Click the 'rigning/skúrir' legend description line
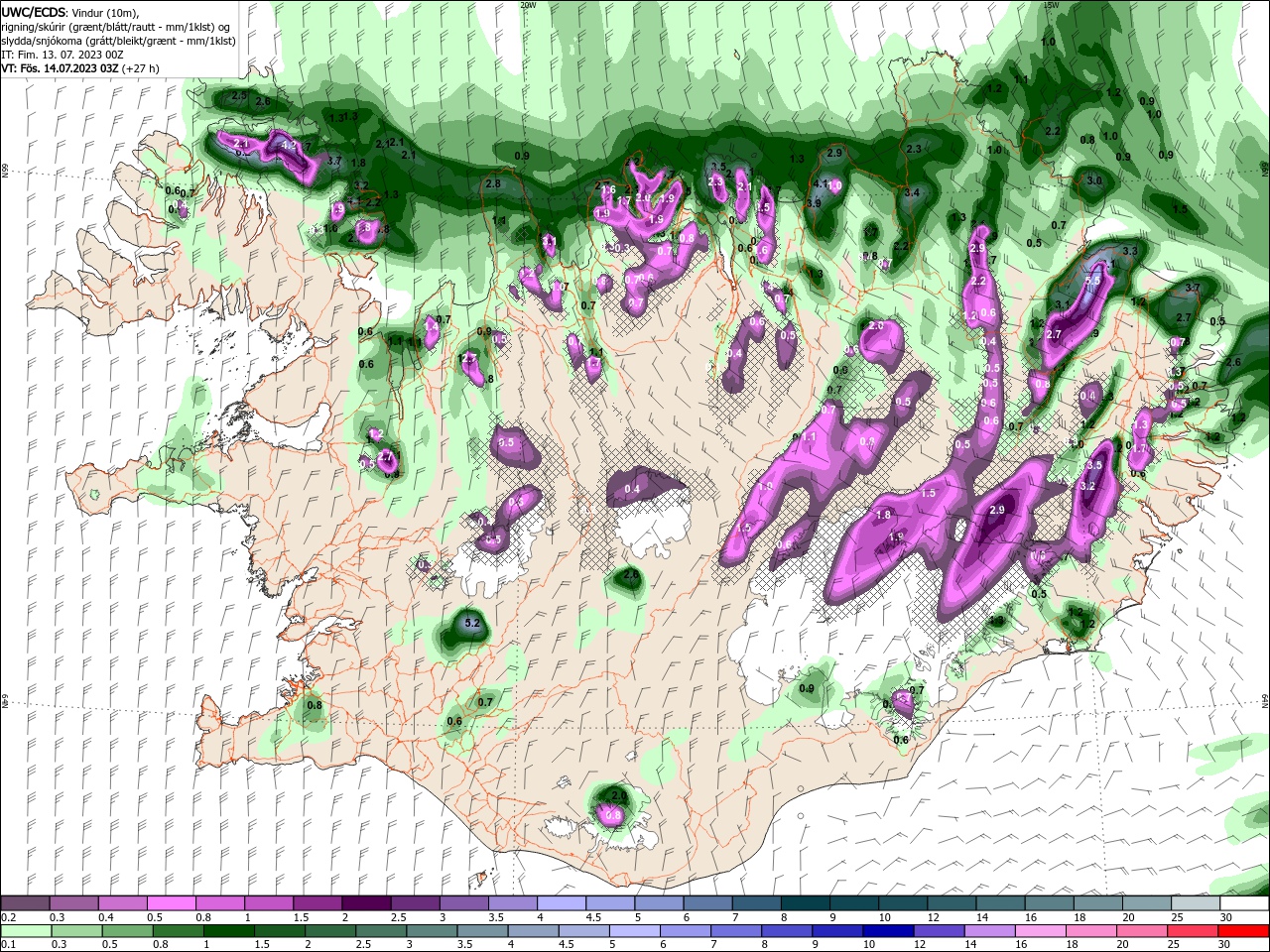1270x952 pixels. click(x=118, y=27)
